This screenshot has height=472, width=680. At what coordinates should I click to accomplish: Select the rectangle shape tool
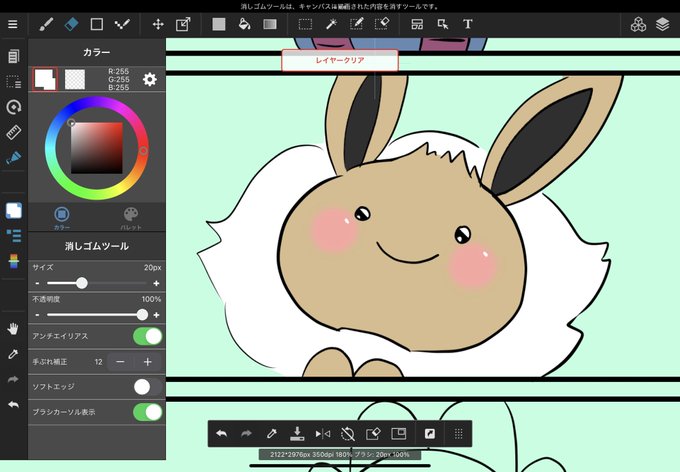click(x=96, y=24)
